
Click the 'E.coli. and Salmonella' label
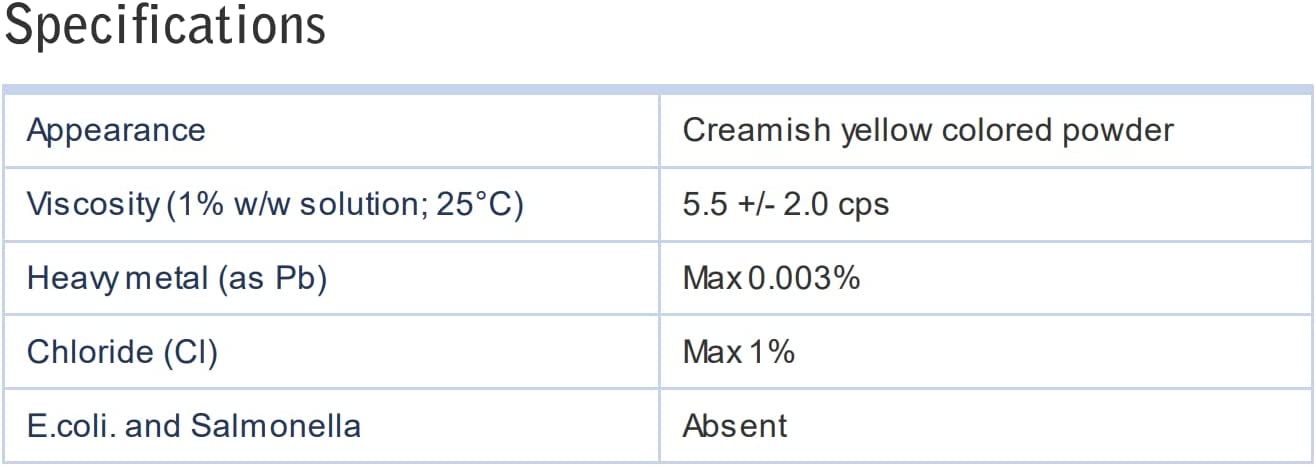click(x=194, y=426)
